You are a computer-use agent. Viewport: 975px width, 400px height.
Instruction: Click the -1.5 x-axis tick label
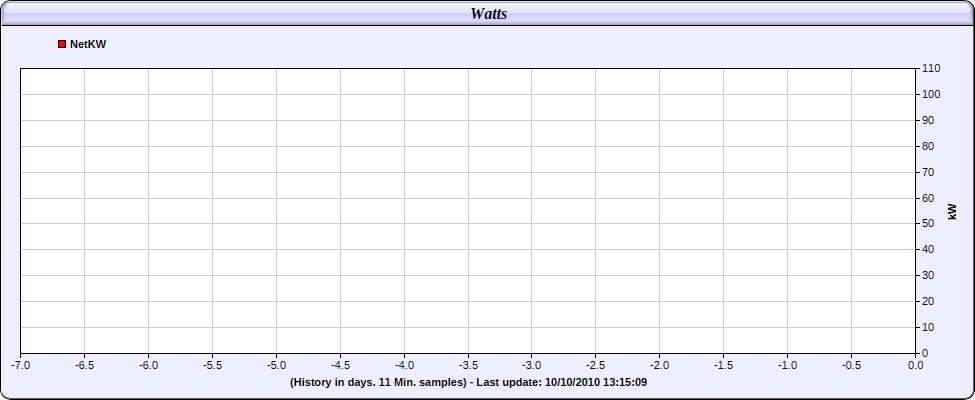tap(724, 365)
